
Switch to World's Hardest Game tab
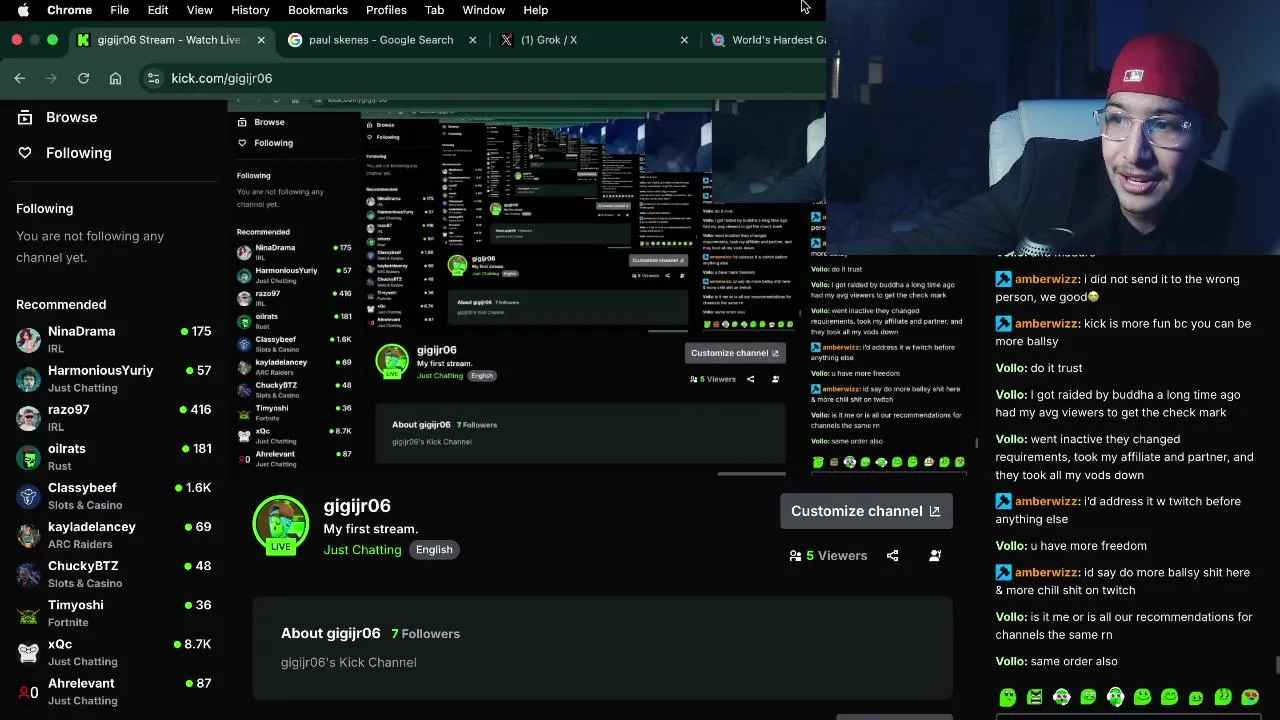tap(768, 40)
